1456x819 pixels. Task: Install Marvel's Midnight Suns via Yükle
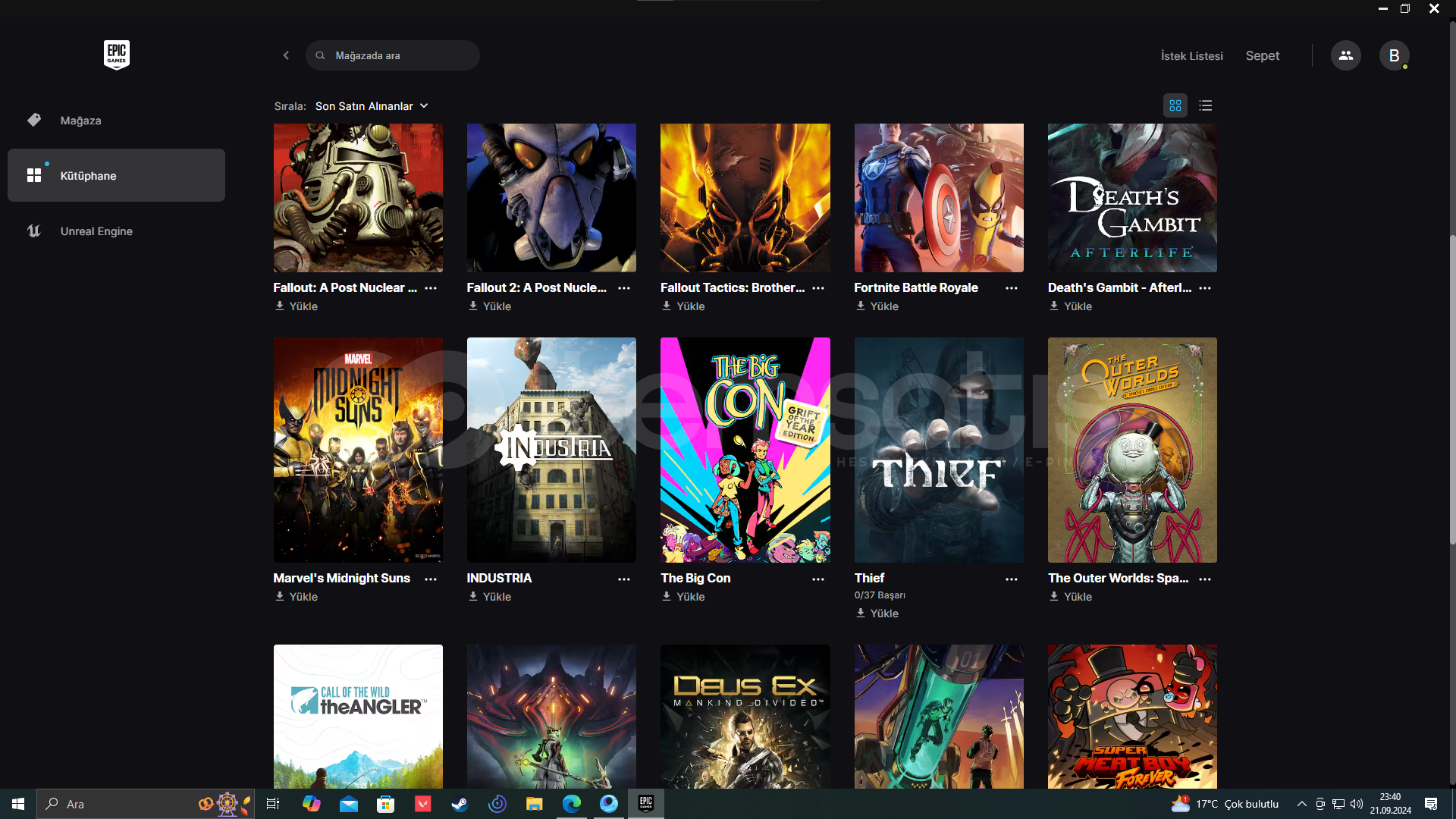(297, 597)
